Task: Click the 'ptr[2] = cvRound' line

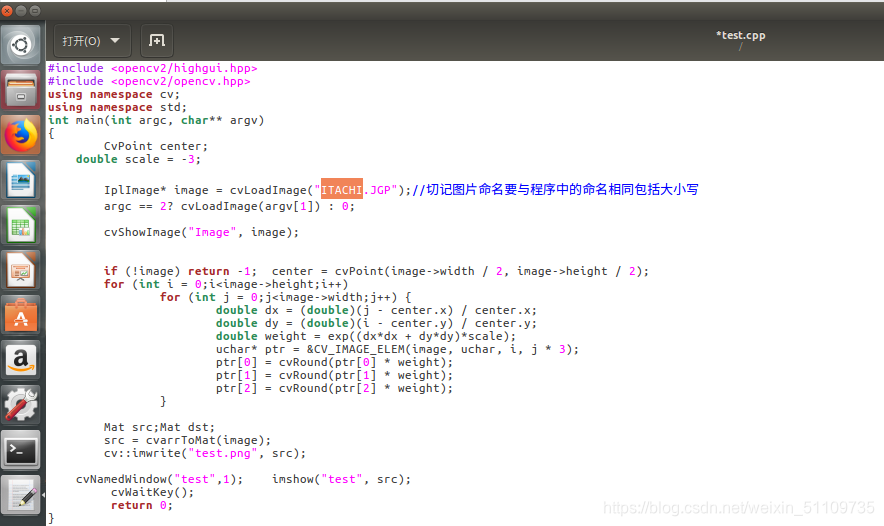Action: tap(334, 388)
